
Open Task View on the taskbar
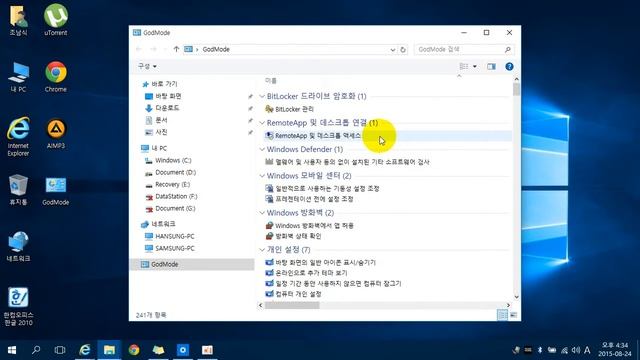point(60,350)
